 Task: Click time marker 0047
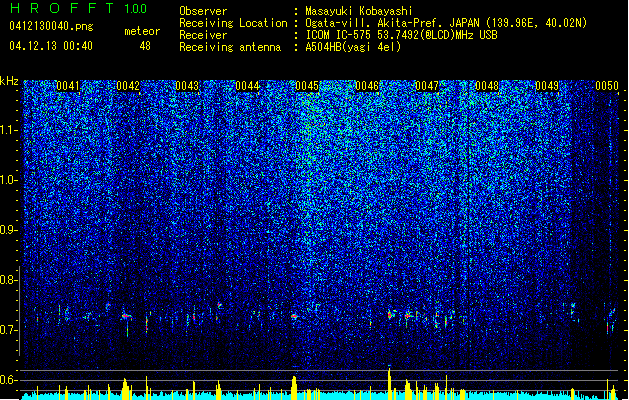[427, 86]
